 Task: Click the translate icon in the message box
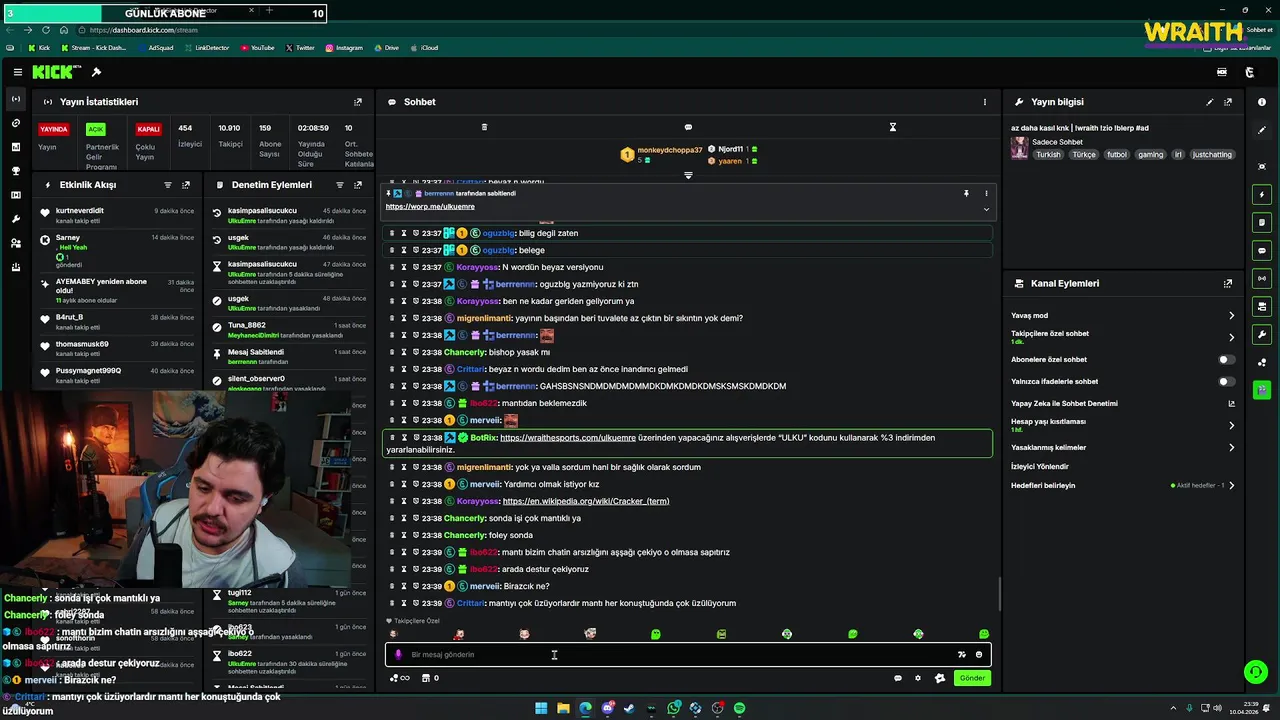point(962,655)
